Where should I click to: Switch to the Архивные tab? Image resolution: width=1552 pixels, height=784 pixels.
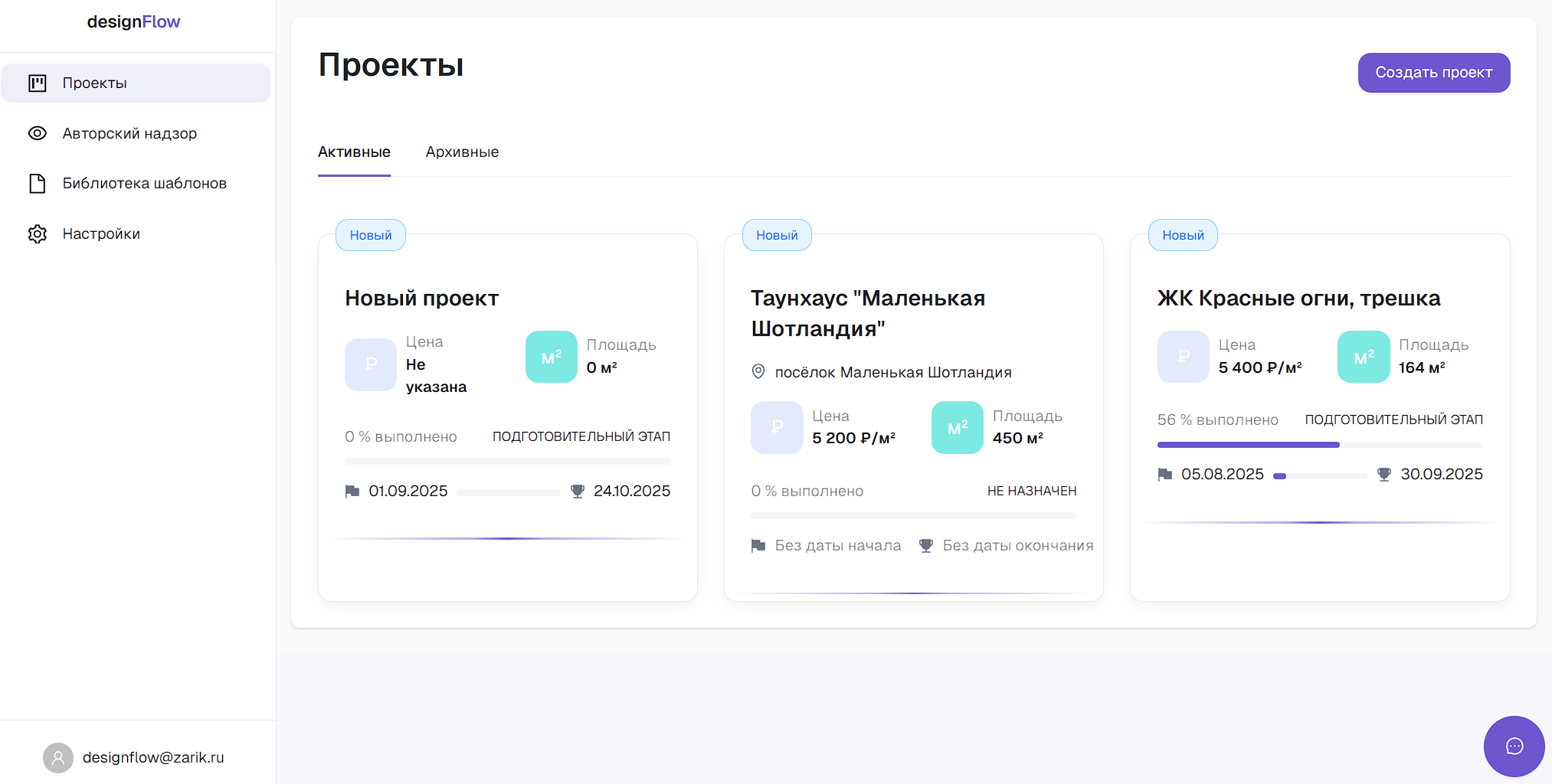pyautogui.click(x=462, y=152)
